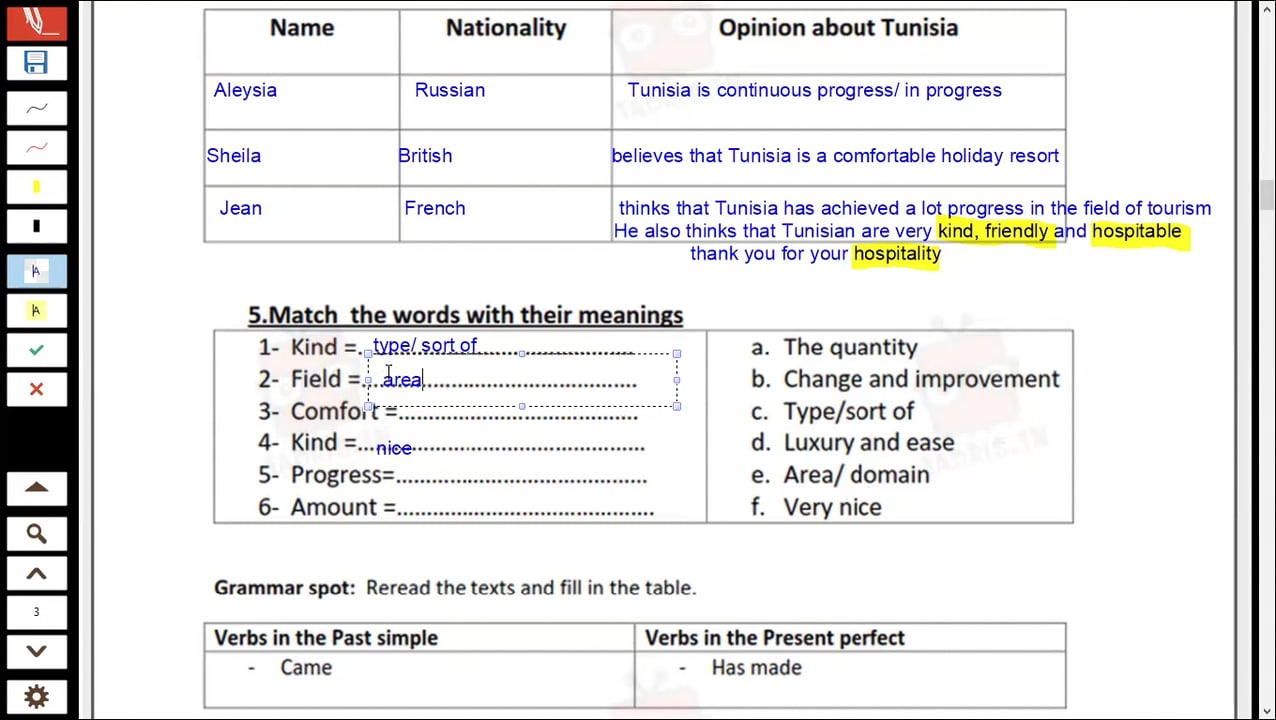
Task: Choose the yellow highlighter marker
Action: [x=36, y=187]
